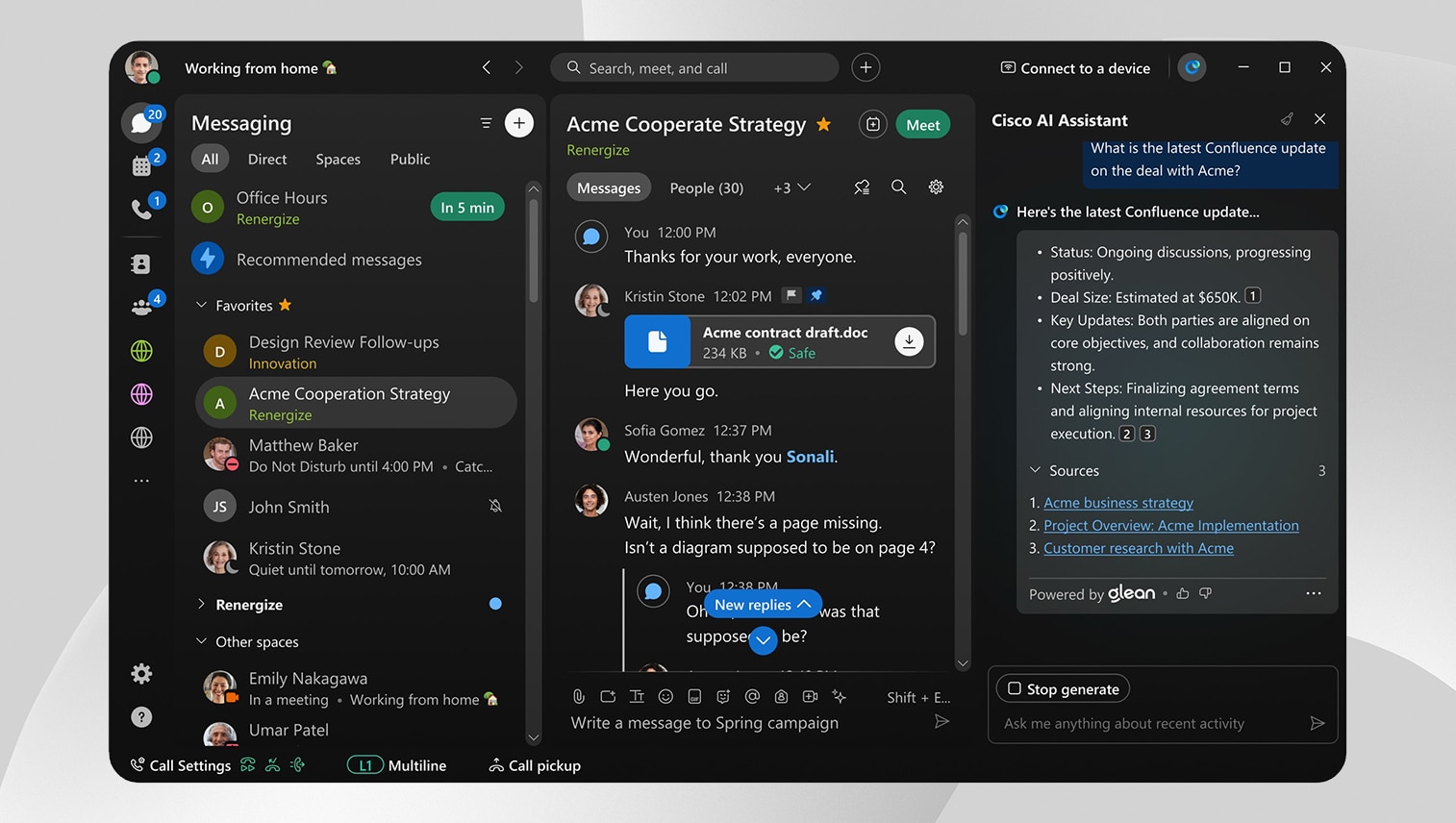
Task: Collapse the Sources list
Action: (1035, 470)
